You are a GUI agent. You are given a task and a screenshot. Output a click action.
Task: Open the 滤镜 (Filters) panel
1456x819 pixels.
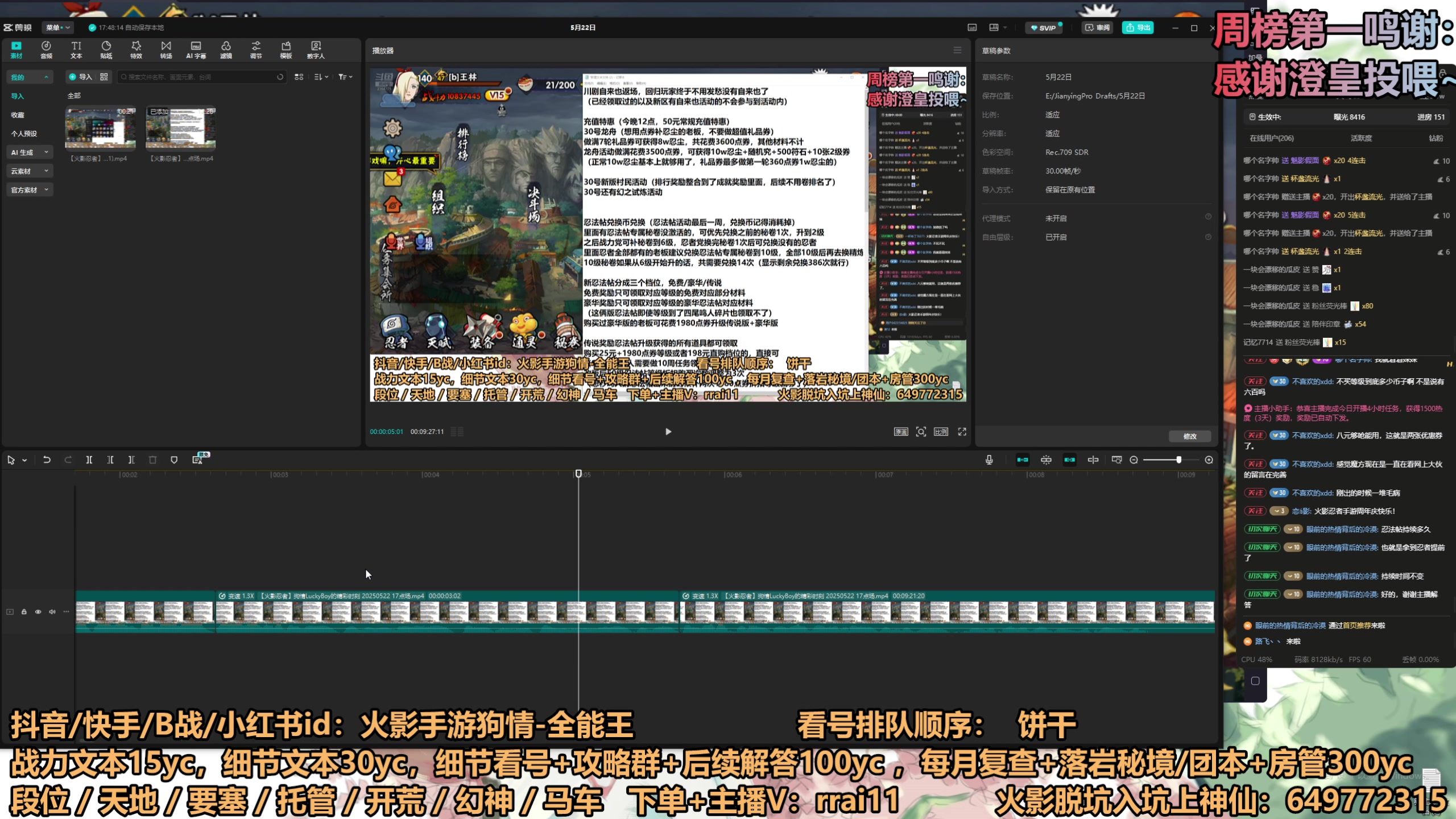(x=226, y=50)
